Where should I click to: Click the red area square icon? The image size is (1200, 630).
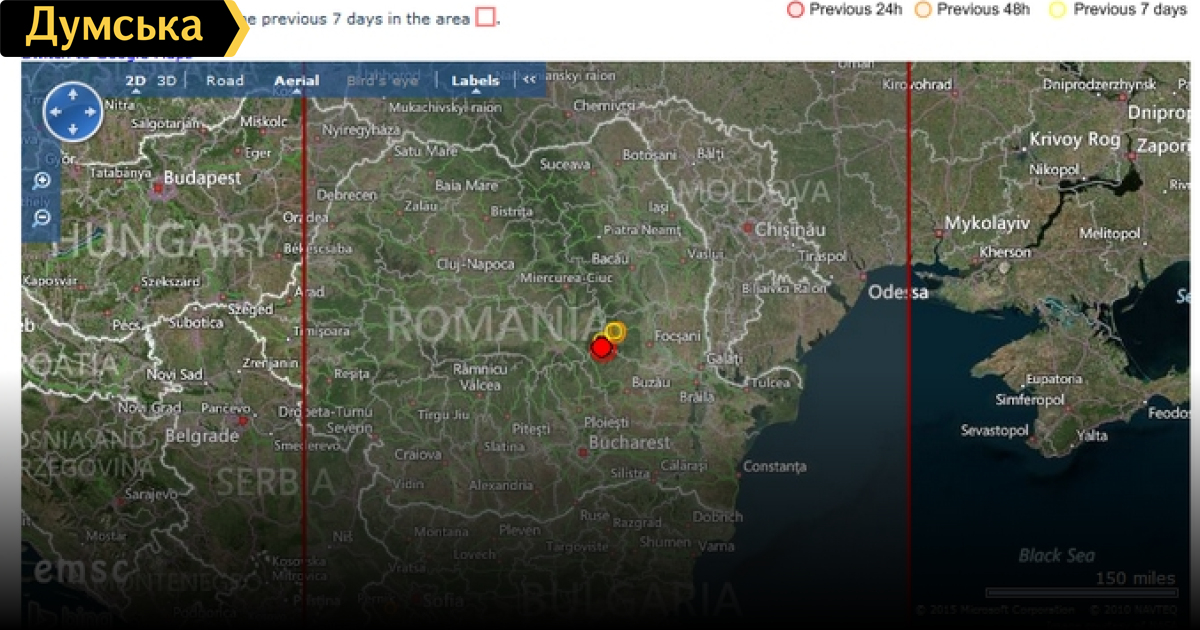pyautogui.click(x=485, y=17)
